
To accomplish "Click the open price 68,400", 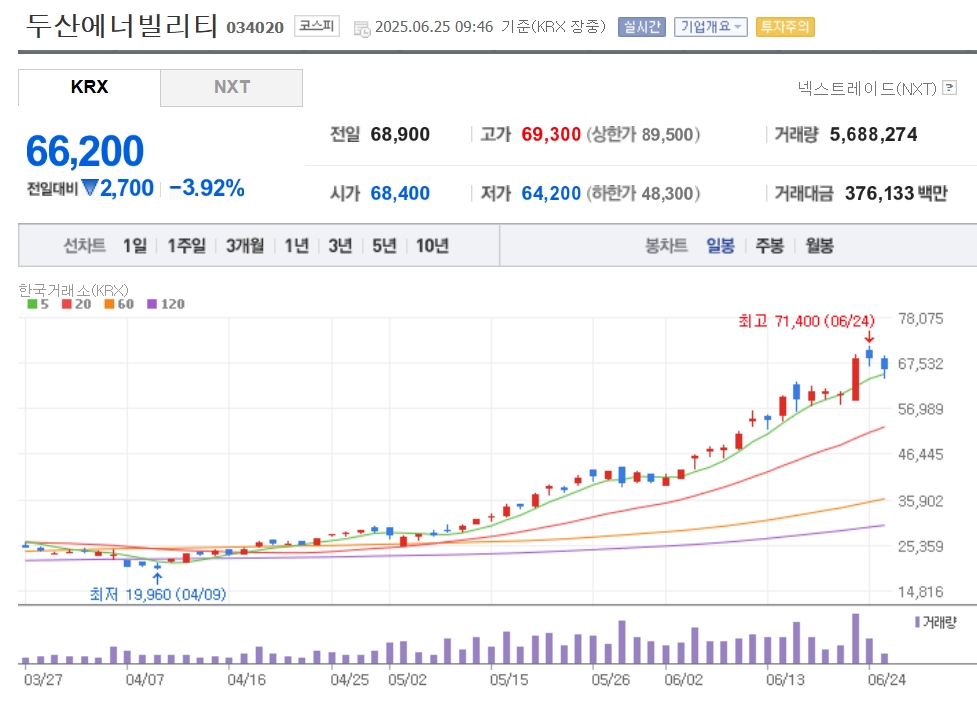I will coord(400,194).
